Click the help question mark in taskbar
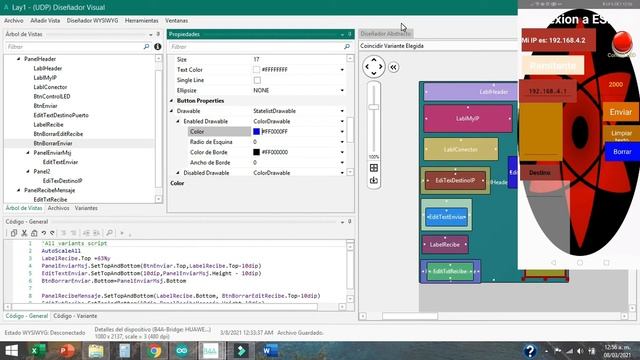This screenshot has width=640, height=360. click(x=529, y=351)
